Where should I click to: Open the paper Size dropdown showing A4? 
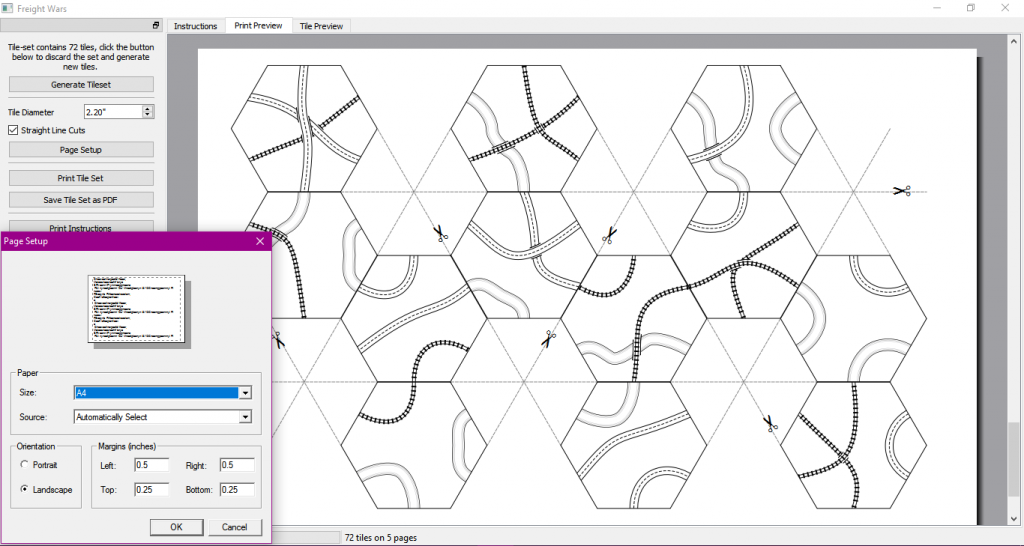click(x=244, y=393)
